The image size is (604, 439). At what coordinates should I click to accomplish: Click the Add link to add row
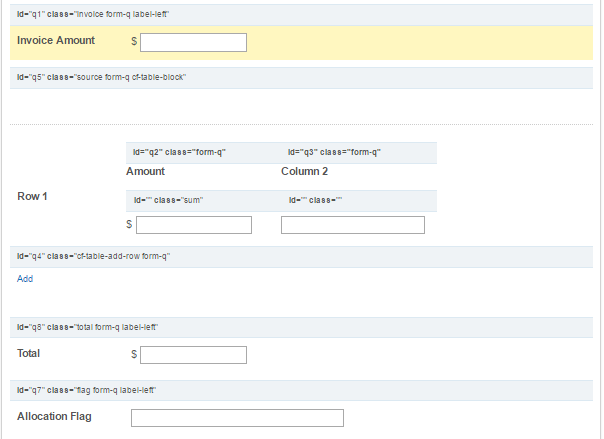pos(25,279)
